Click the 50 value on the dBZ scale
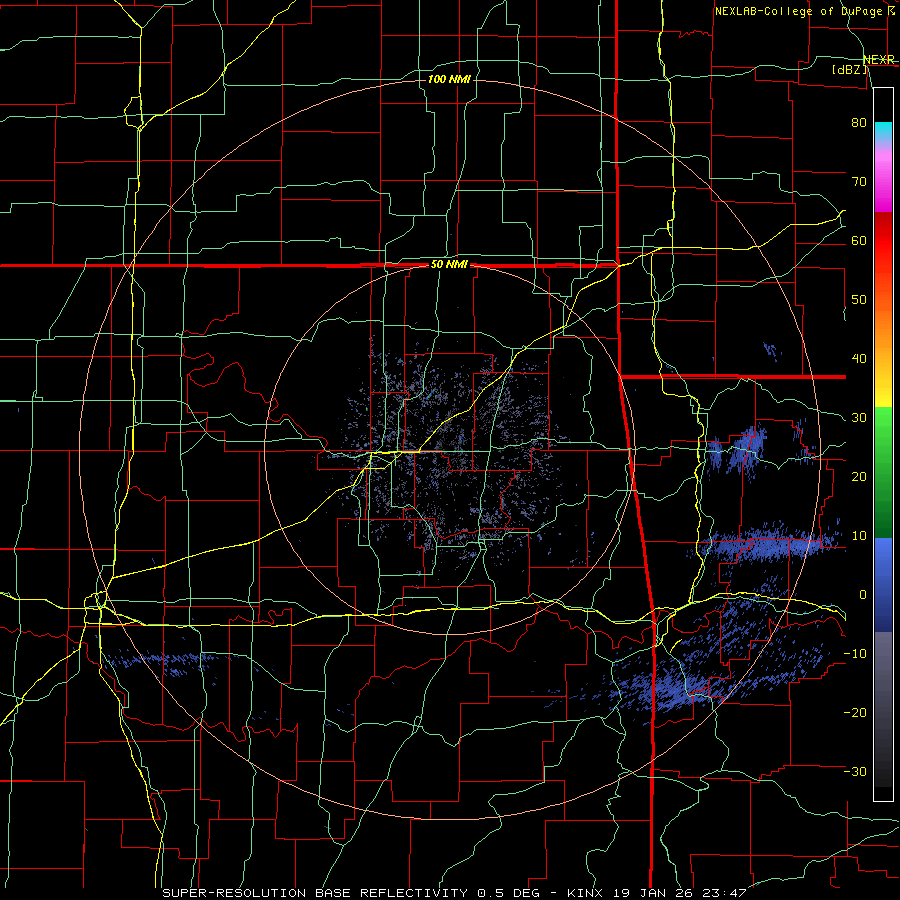The height and width of the screenshot is (900, 900). coord(859,300)
